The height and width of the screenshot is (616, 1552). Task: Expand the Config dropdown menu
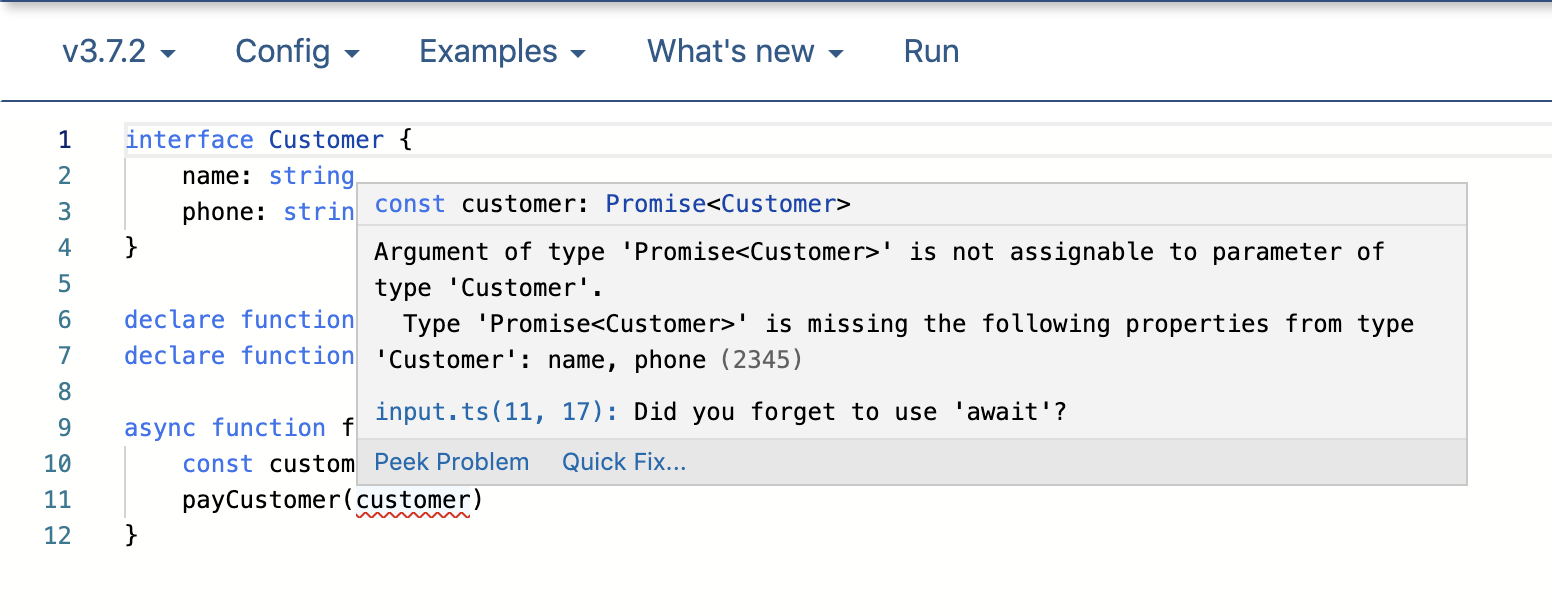296,52
